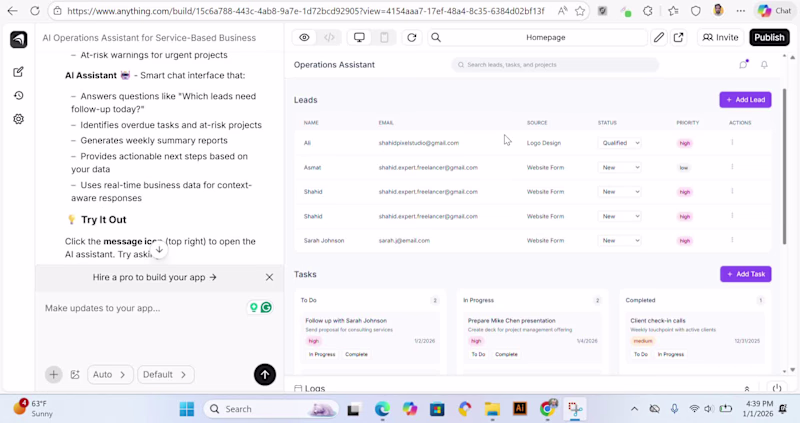Move Client check-in calls to In Progress
The image size is (800, 423).
pos(670,354)
